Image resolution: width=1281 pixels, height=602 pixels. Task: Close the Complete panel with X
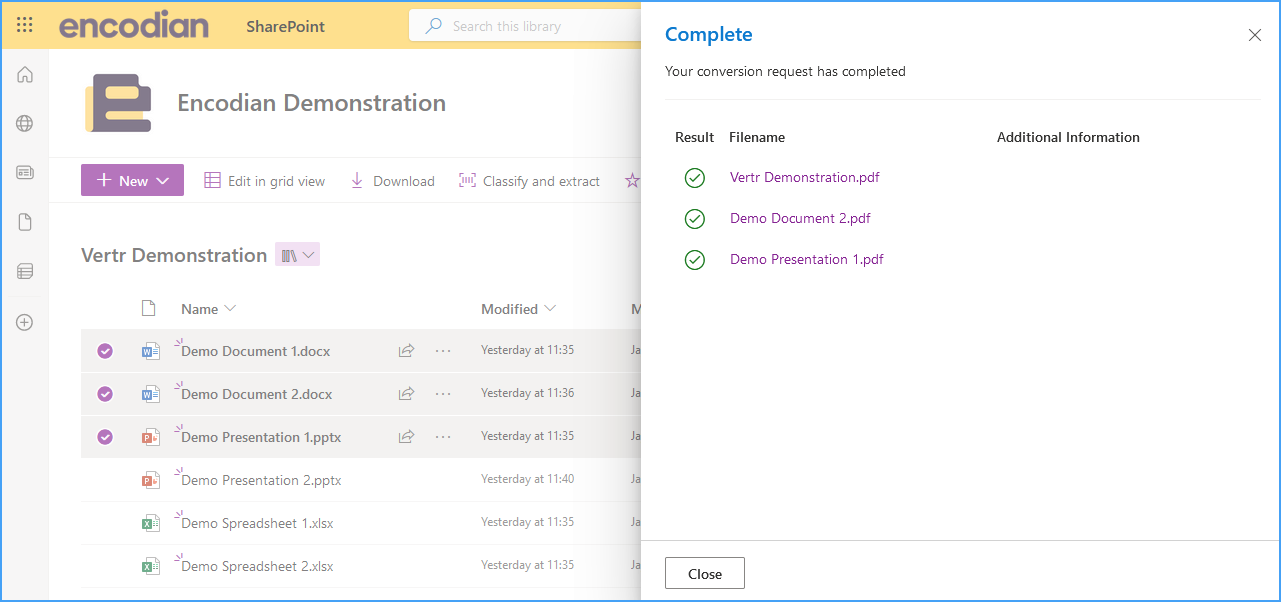(1255, 35)
